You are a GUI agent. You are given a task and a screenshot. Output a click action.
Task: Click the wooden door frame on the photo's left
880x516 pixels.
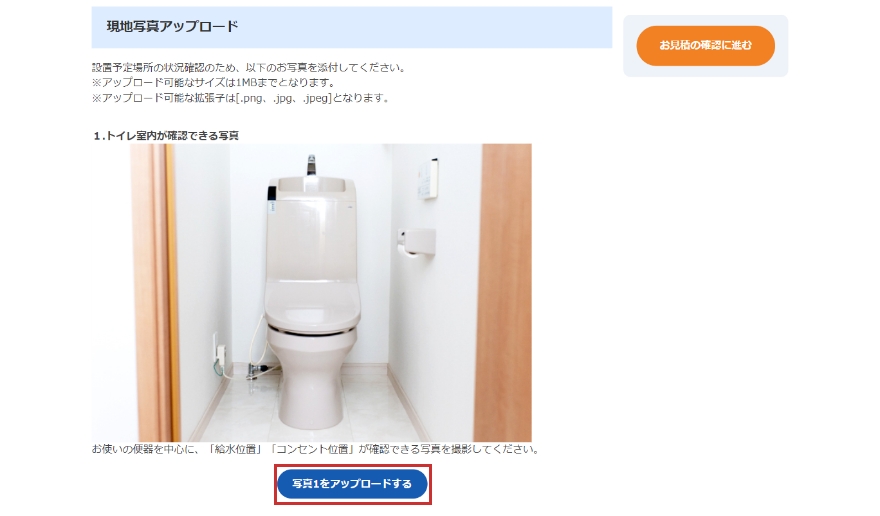click(x=154, y=293)
